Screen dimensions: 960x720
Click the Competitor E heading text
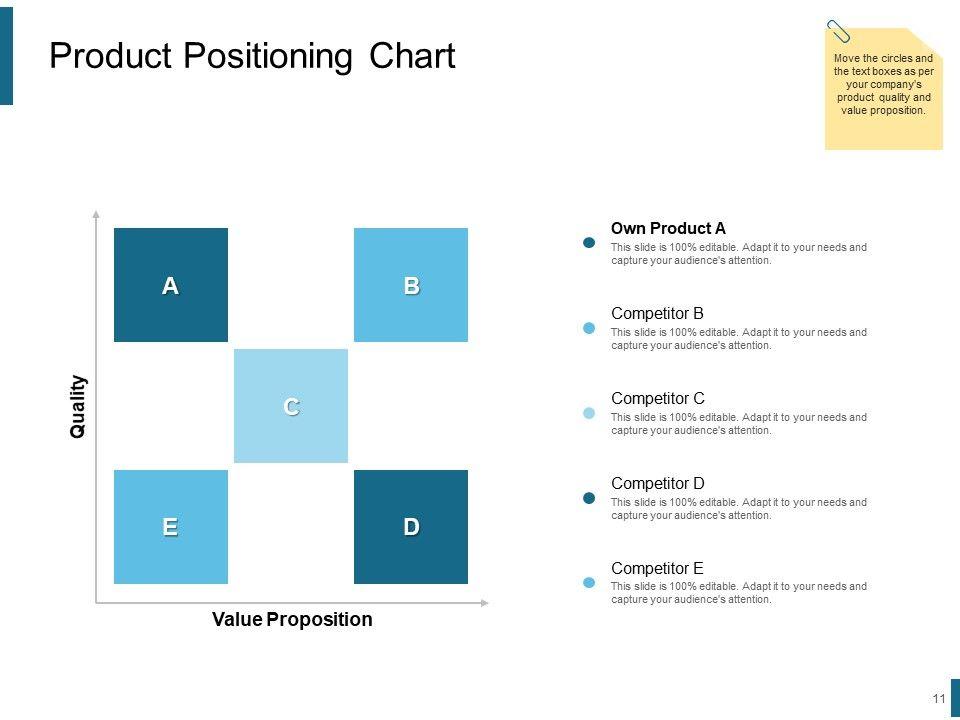click(657, 568)
